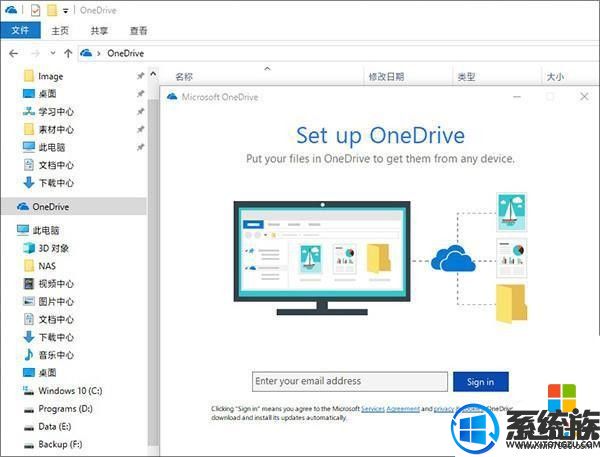Viewport: 600px width, 457px height.
Task: Open 下载中心 under quick access
Action: tap(56, 183)
